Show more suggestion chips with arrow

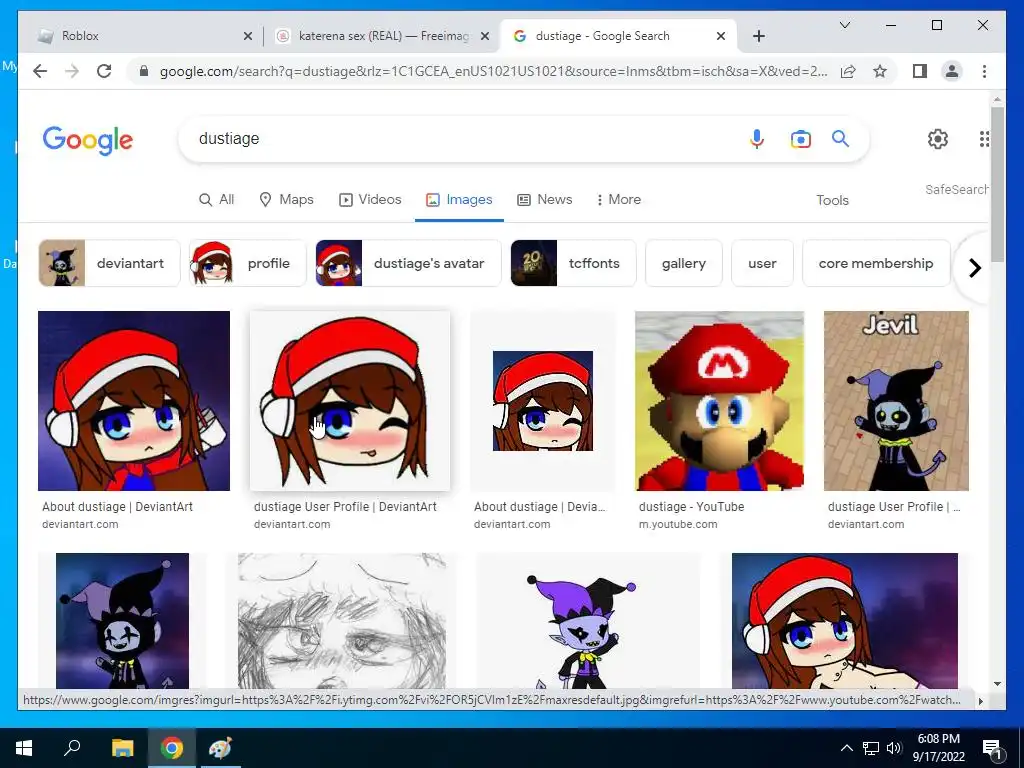(x=974, y=268)
